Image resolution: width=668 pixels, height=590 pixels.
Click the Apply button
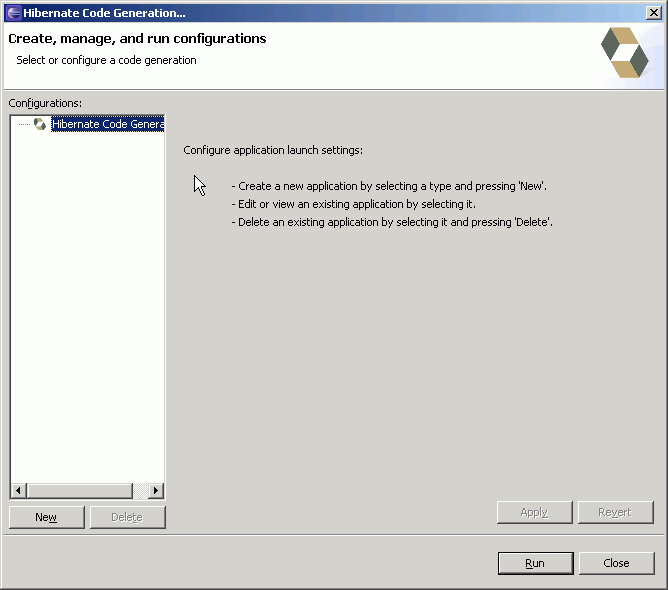pos(534,512)
